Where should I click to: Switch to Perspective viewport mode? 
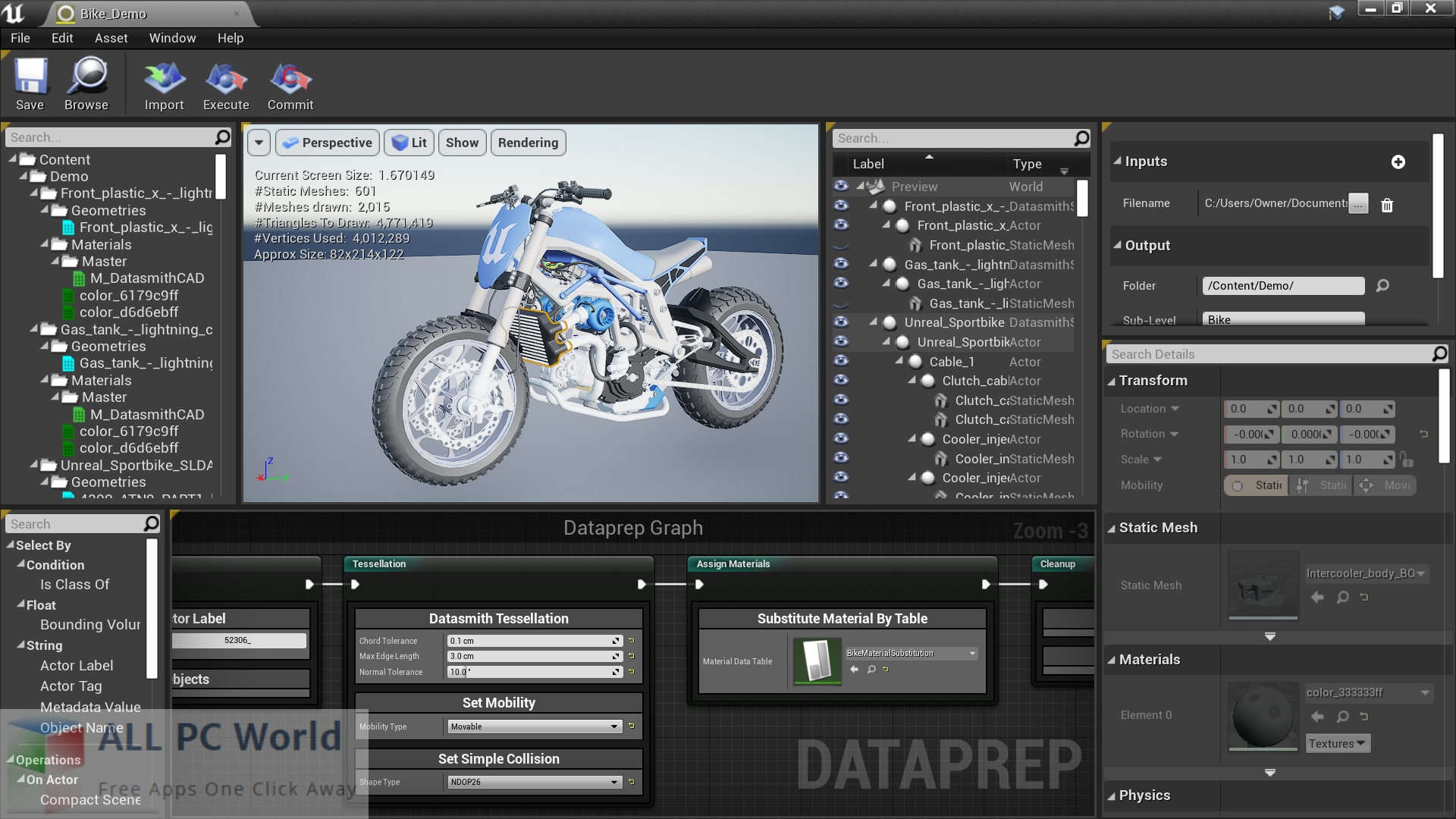(328, 142)
